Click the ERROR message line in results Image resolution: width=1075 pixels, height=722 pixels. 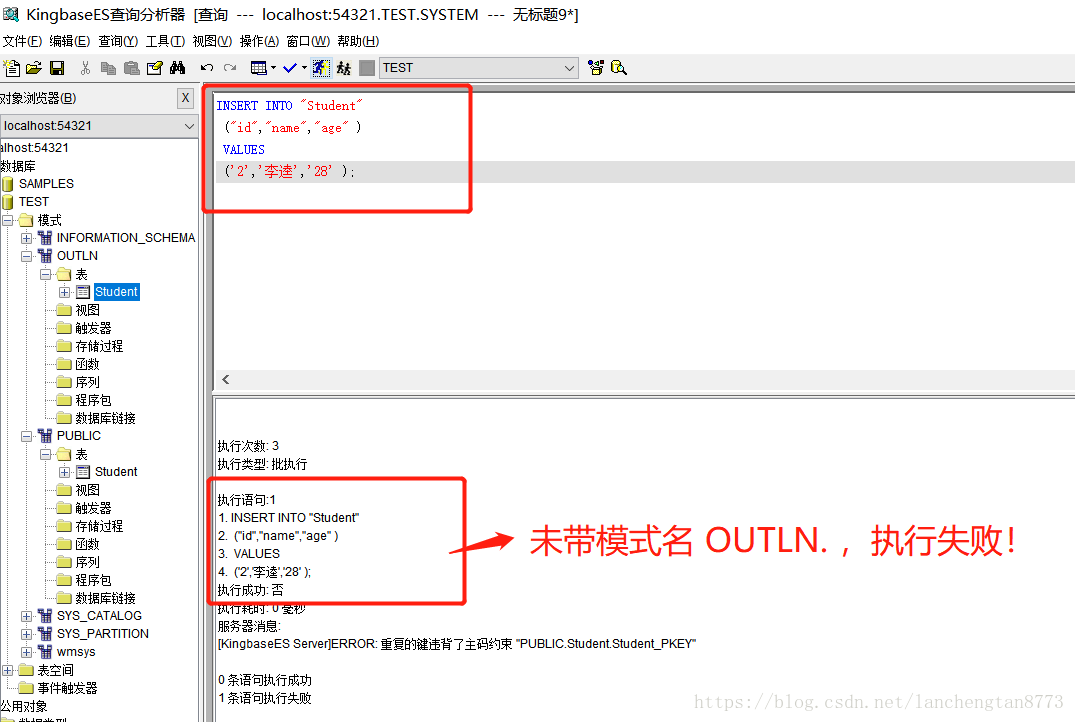tap(457, 644)
